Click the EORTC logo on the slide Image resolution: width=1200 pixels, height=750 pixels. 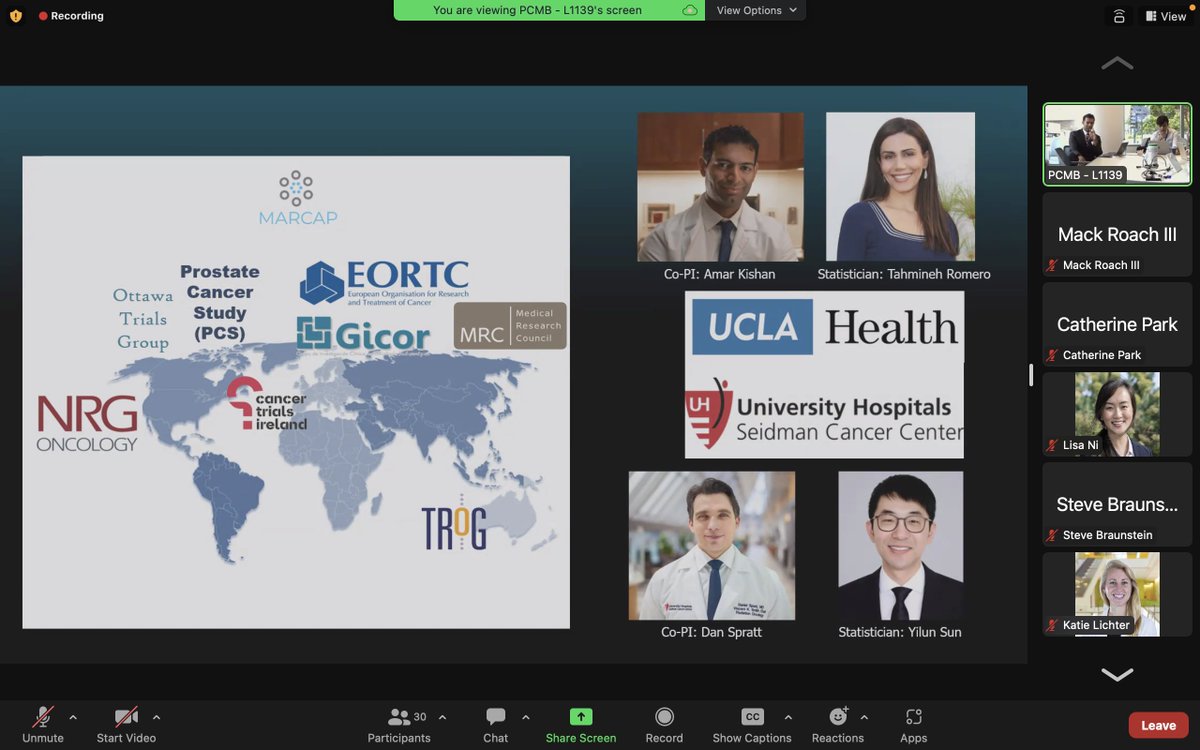(x=384, y=283)
